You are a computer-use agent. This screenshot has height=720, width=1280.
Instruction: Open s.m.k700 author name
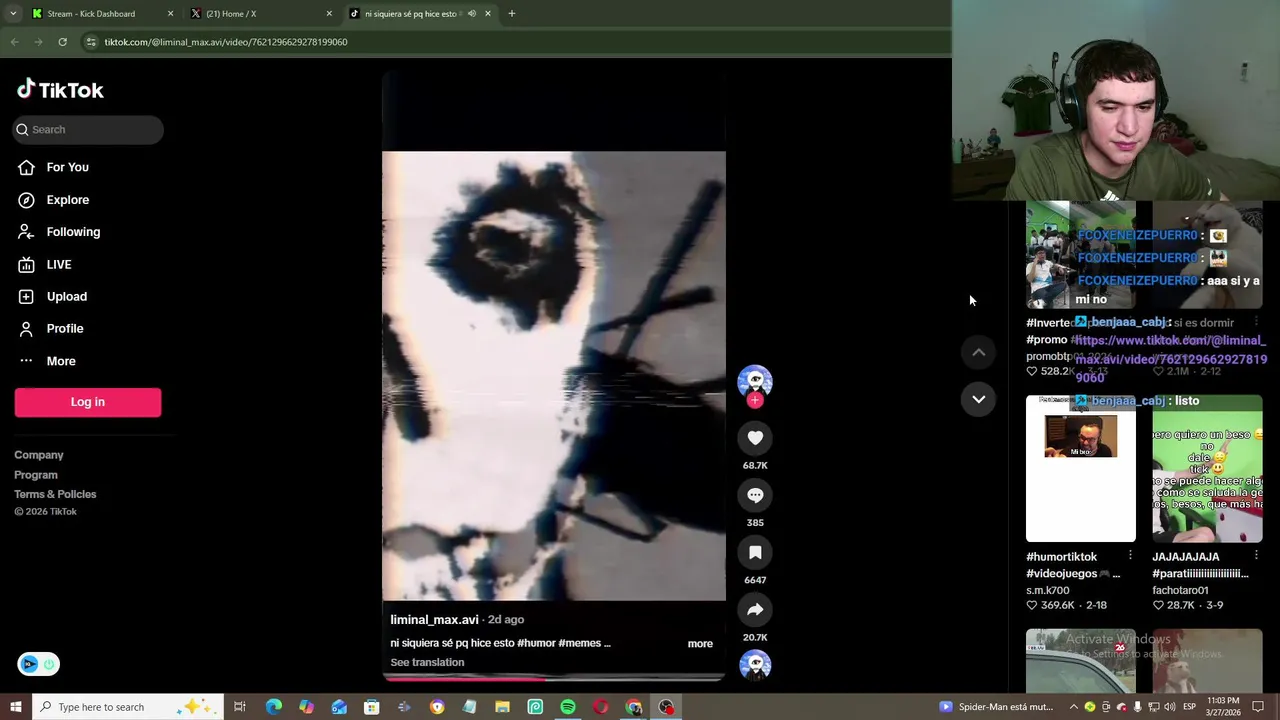click(x=1048, y=590)
